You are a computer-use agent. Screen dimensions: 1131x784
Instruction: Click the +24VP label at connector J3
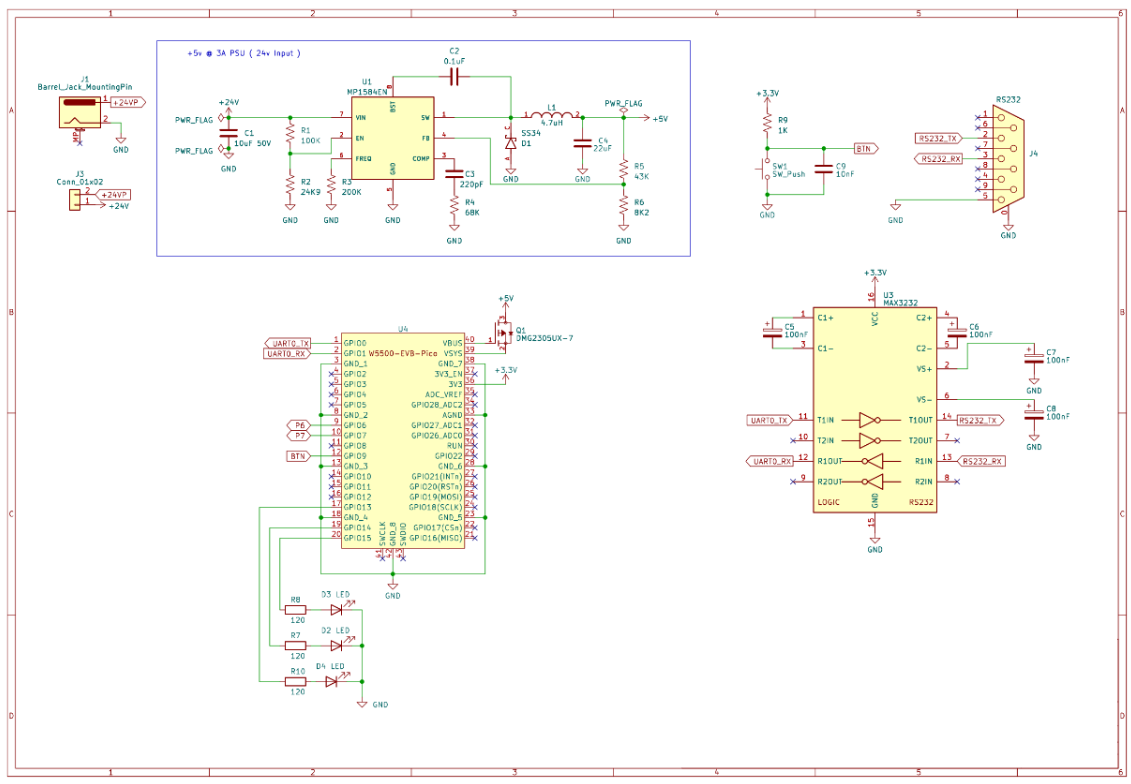[x=115, y=195]
